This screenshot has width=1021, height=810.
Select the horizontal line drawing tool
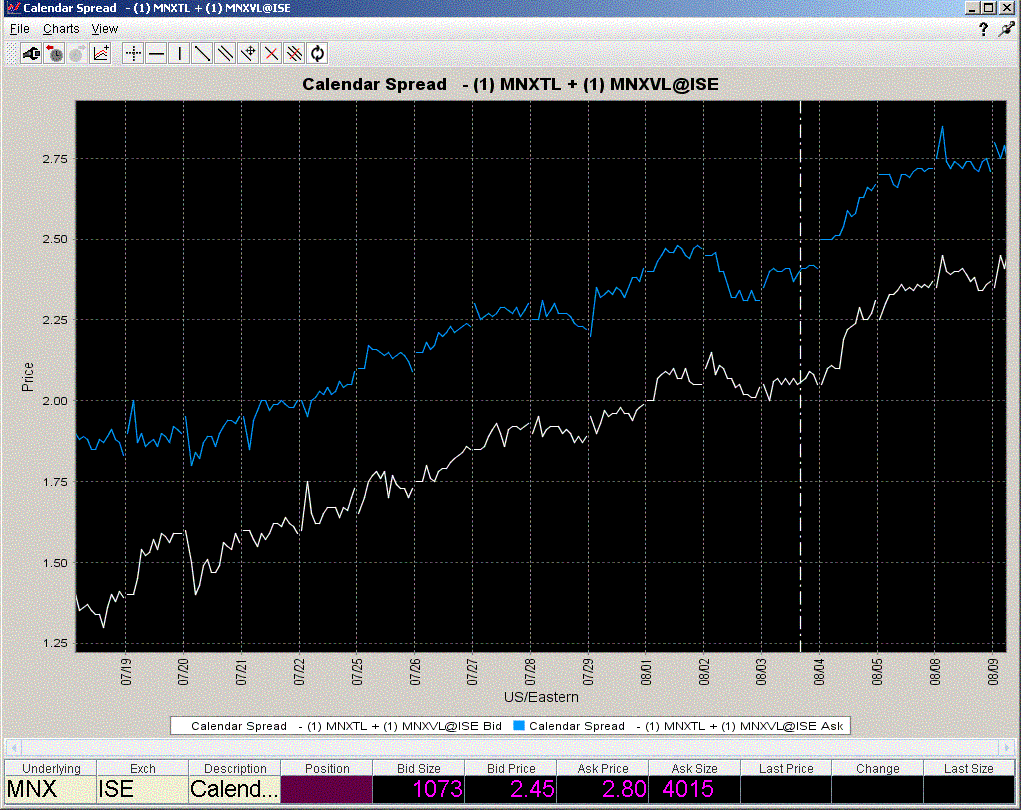(x=156, y=53)
